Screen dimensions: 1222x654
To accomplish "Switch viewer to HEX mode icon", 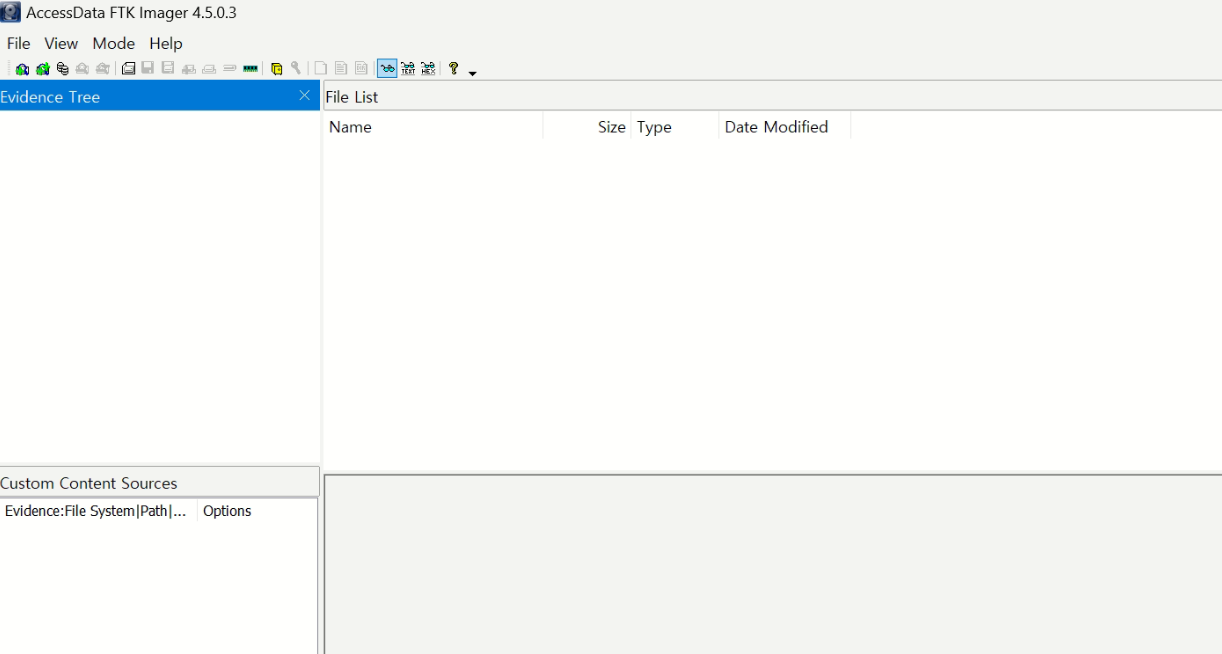I will tap(428, 69).
